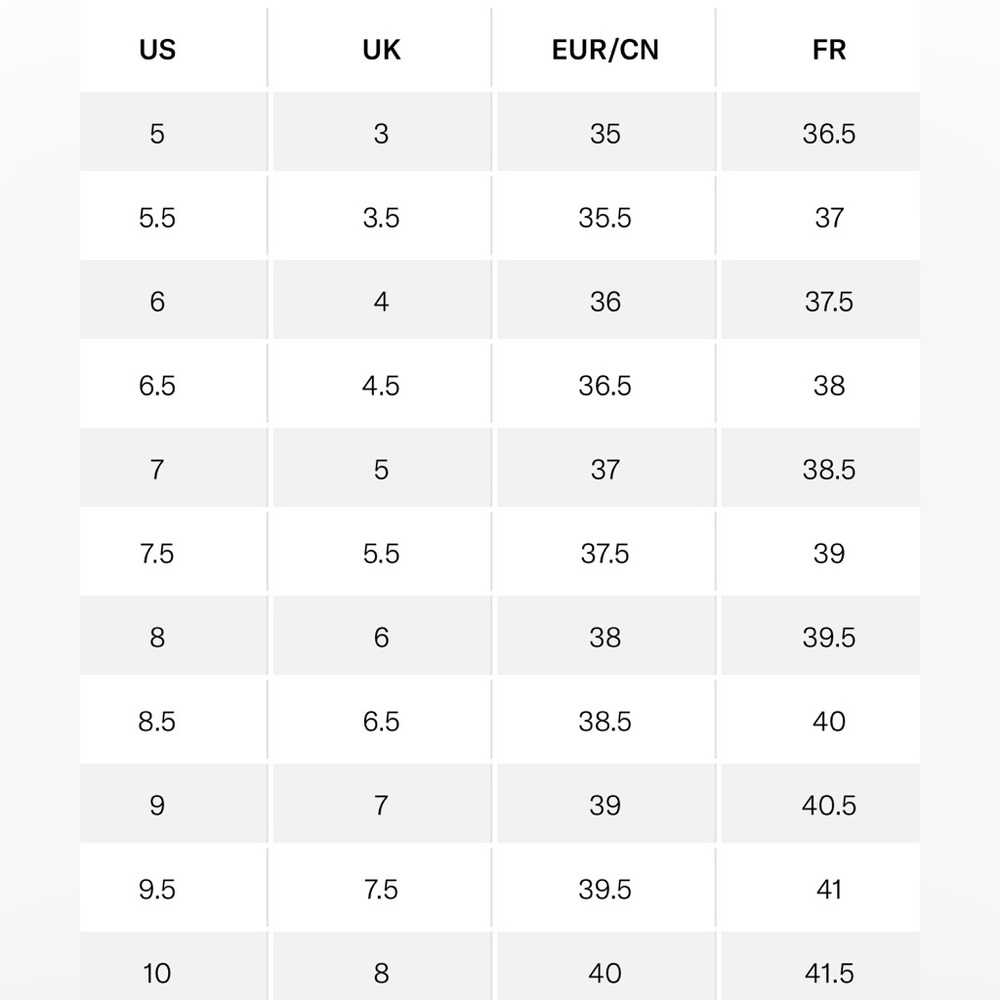Select UK size 7.5 cell

(382, 888)
